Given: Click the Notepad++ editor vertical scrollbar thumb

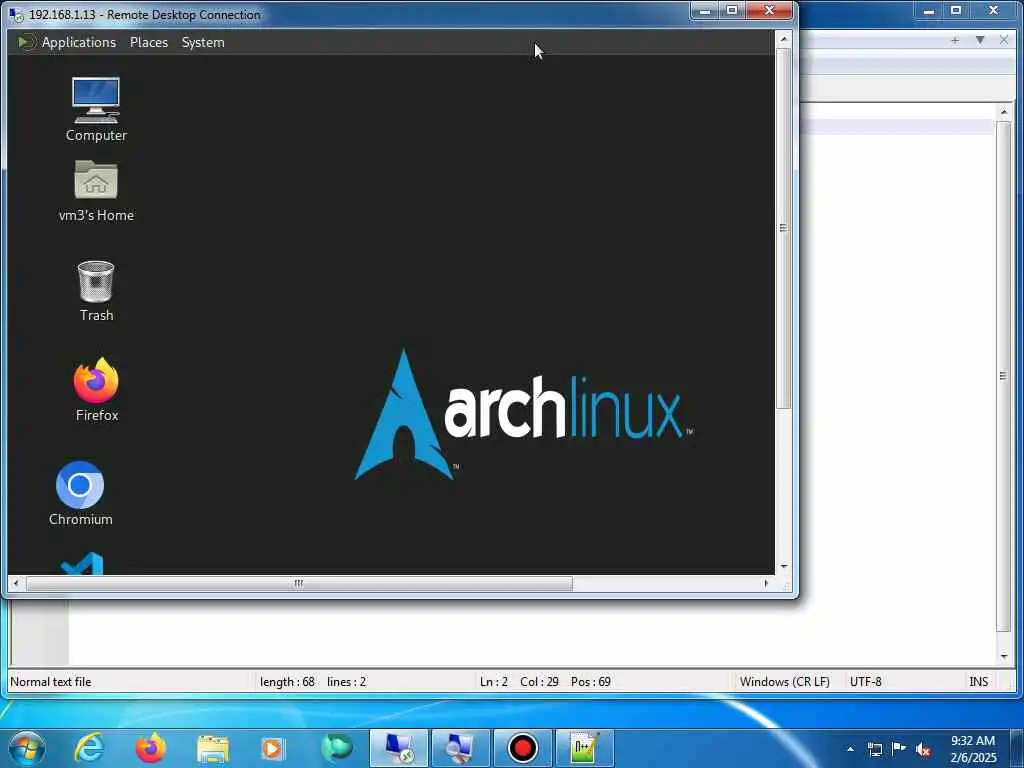Looking at the screenshot, I should (1004, 376).
